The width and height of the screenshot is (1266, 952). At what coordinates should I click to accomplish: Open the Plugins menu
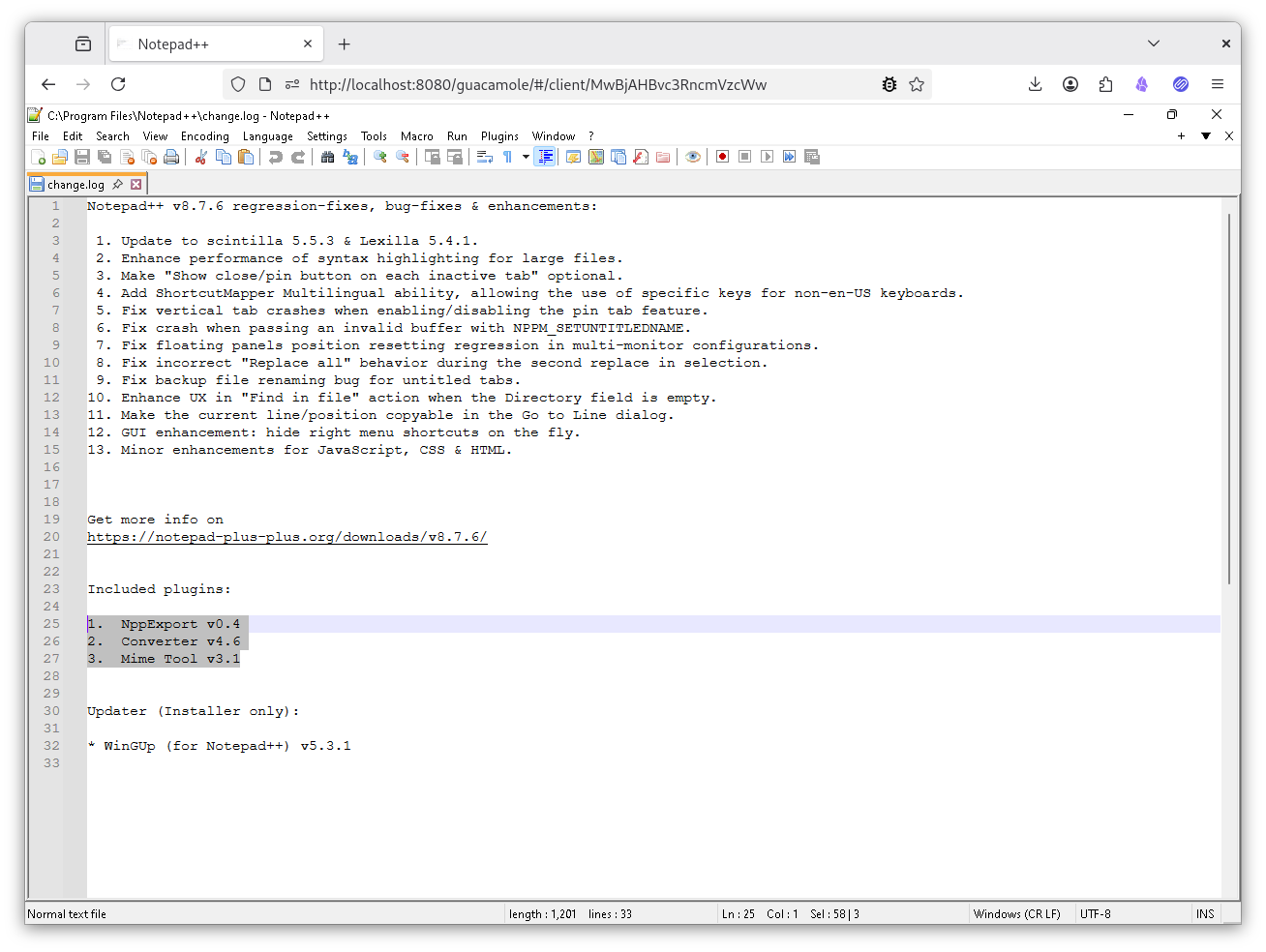499,135
